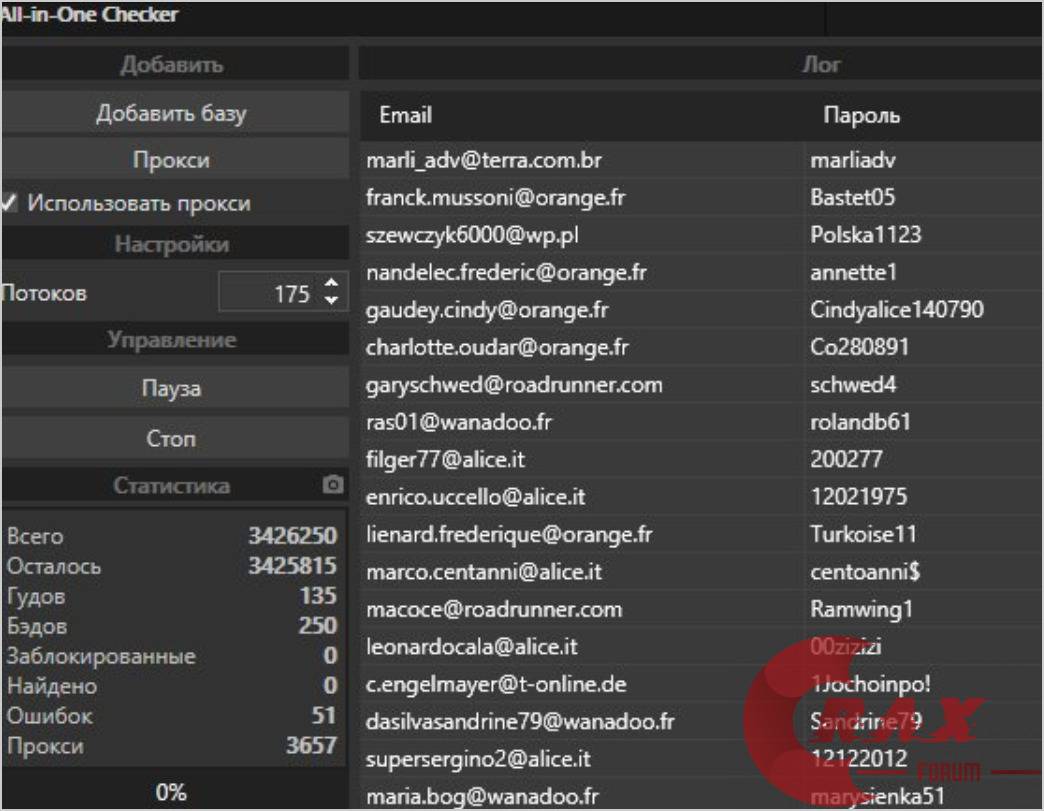Click the Гудов count 135

tap(318, 595)
